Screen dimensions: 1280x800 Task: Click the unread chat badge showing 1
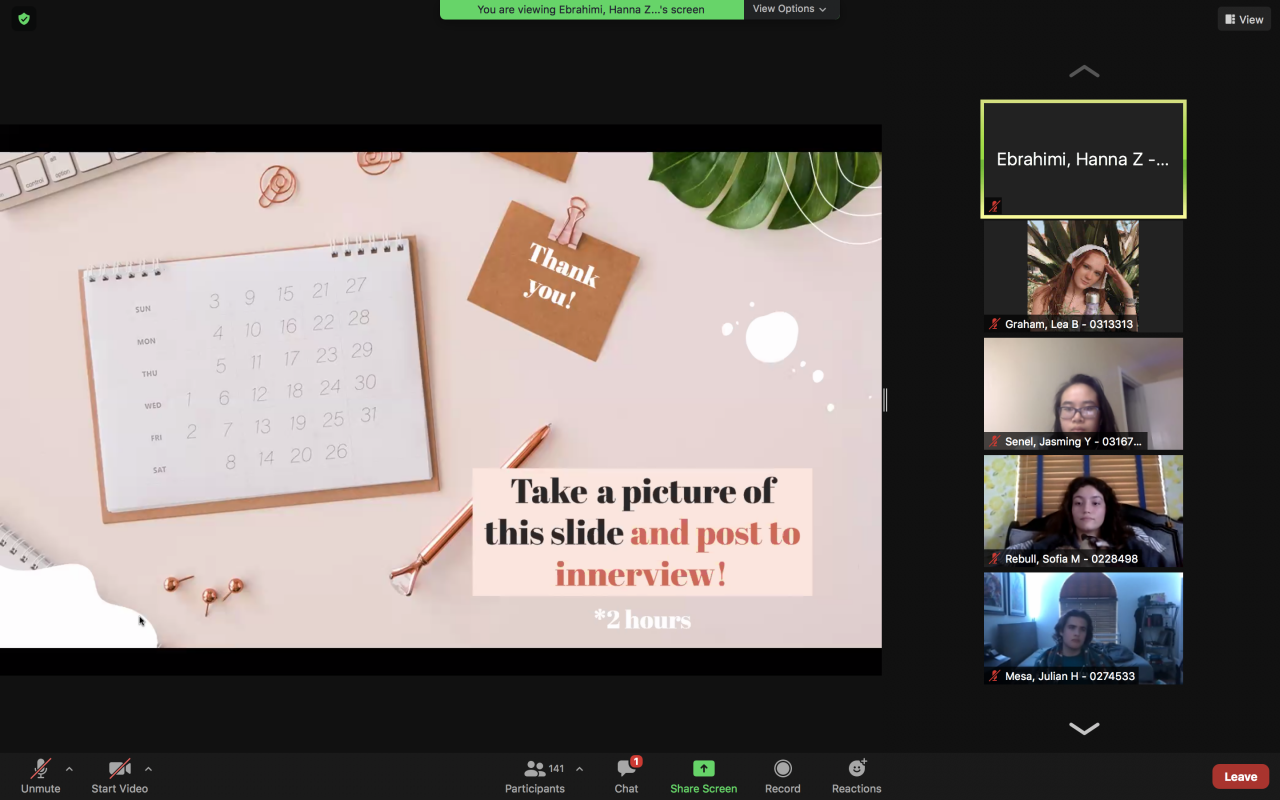(636, 762)
